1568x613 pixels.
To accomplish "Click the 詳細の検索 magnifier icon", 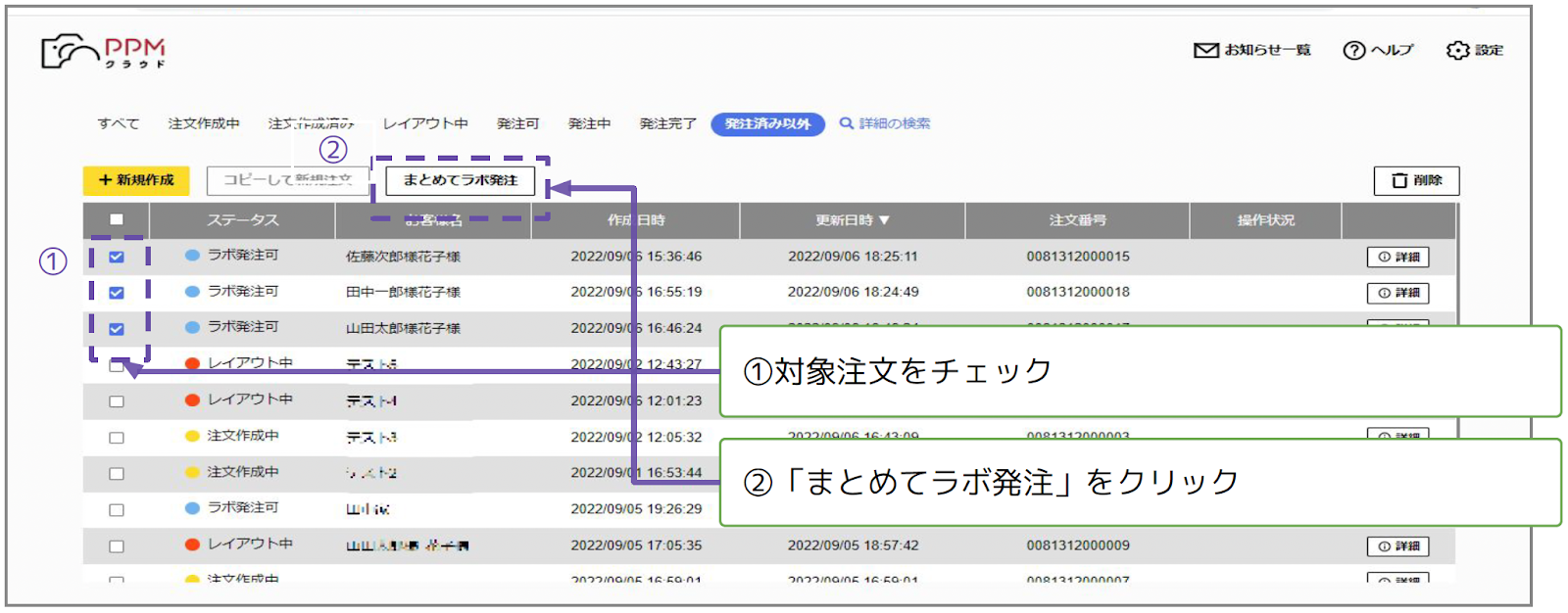I will click(x=847, y=123).
